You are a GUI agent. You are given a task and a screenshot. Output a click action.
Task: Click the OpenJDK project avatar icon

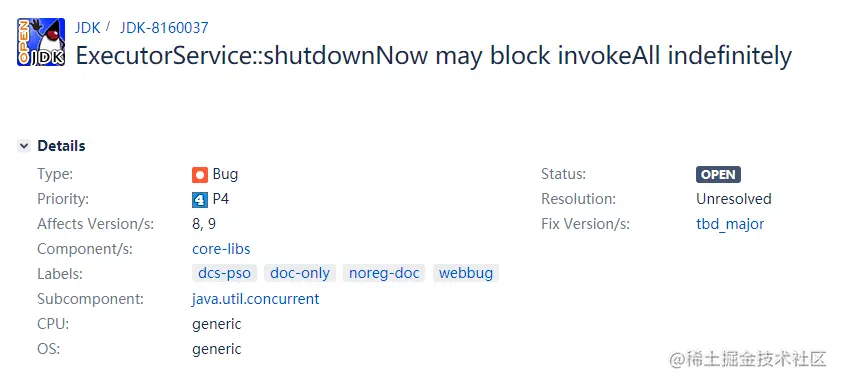(x=41, y=42)
